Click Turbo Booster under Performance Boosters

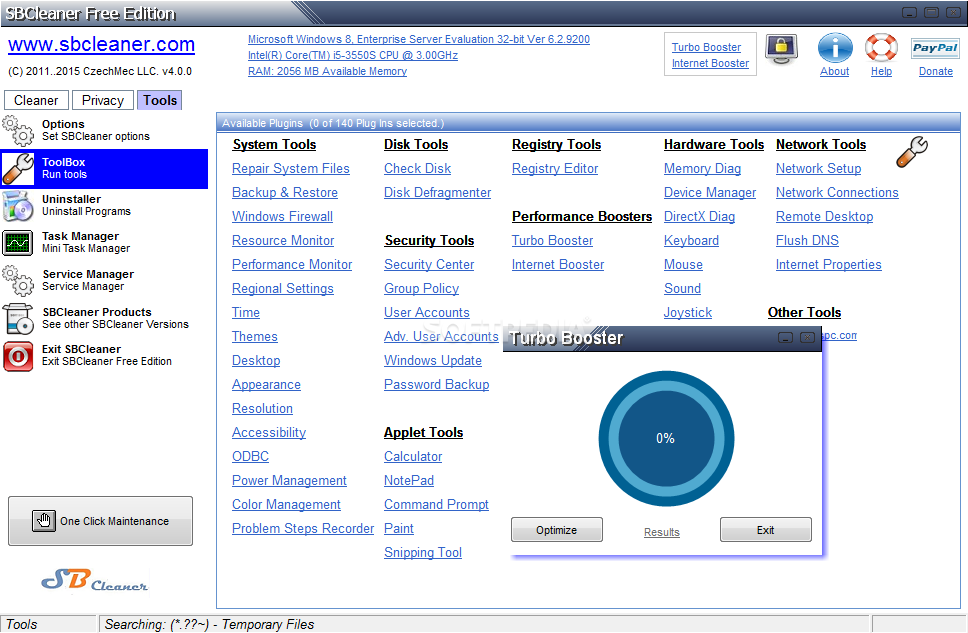click(553, 241)
